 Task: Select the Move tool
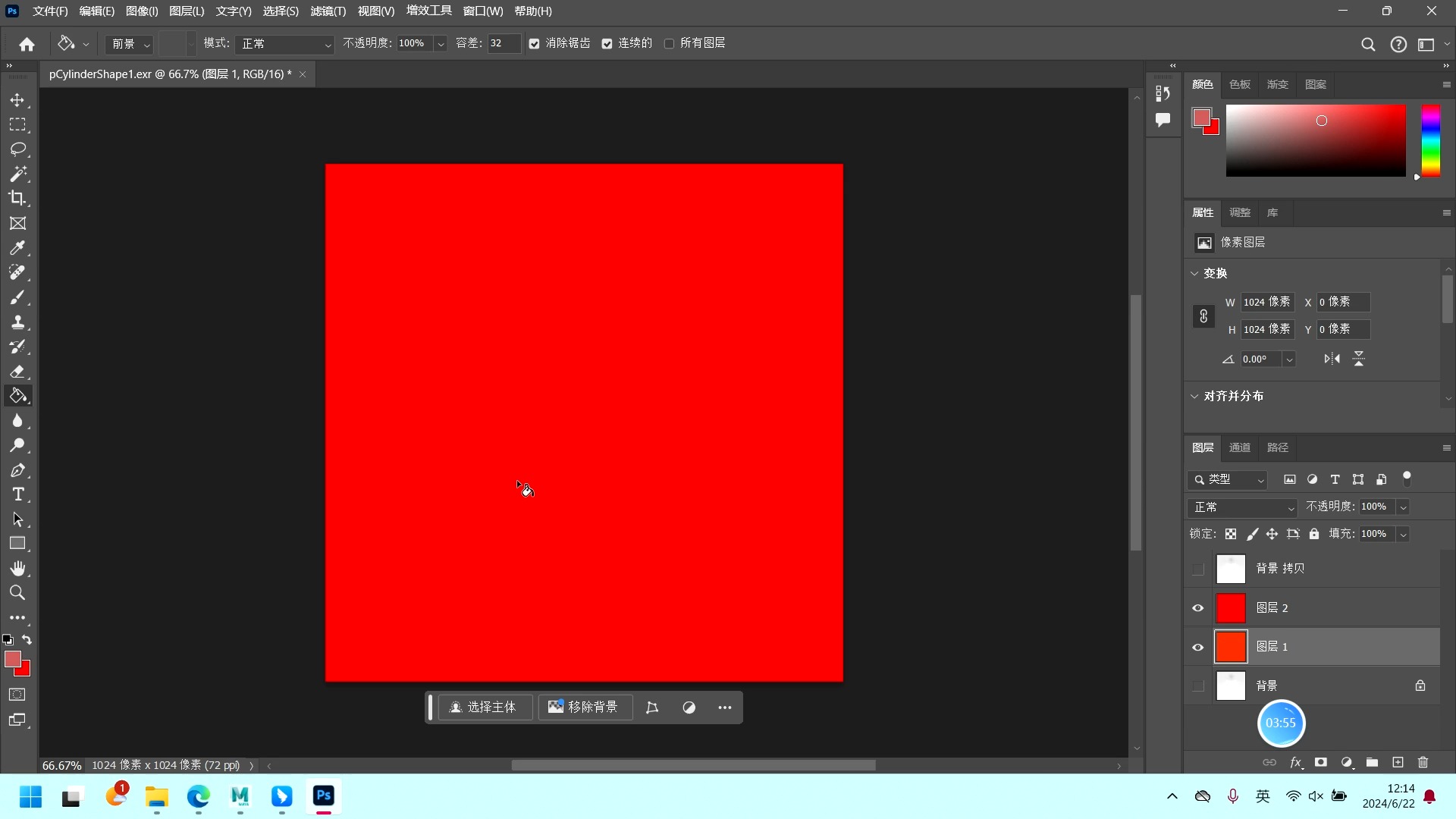(17, 100)
